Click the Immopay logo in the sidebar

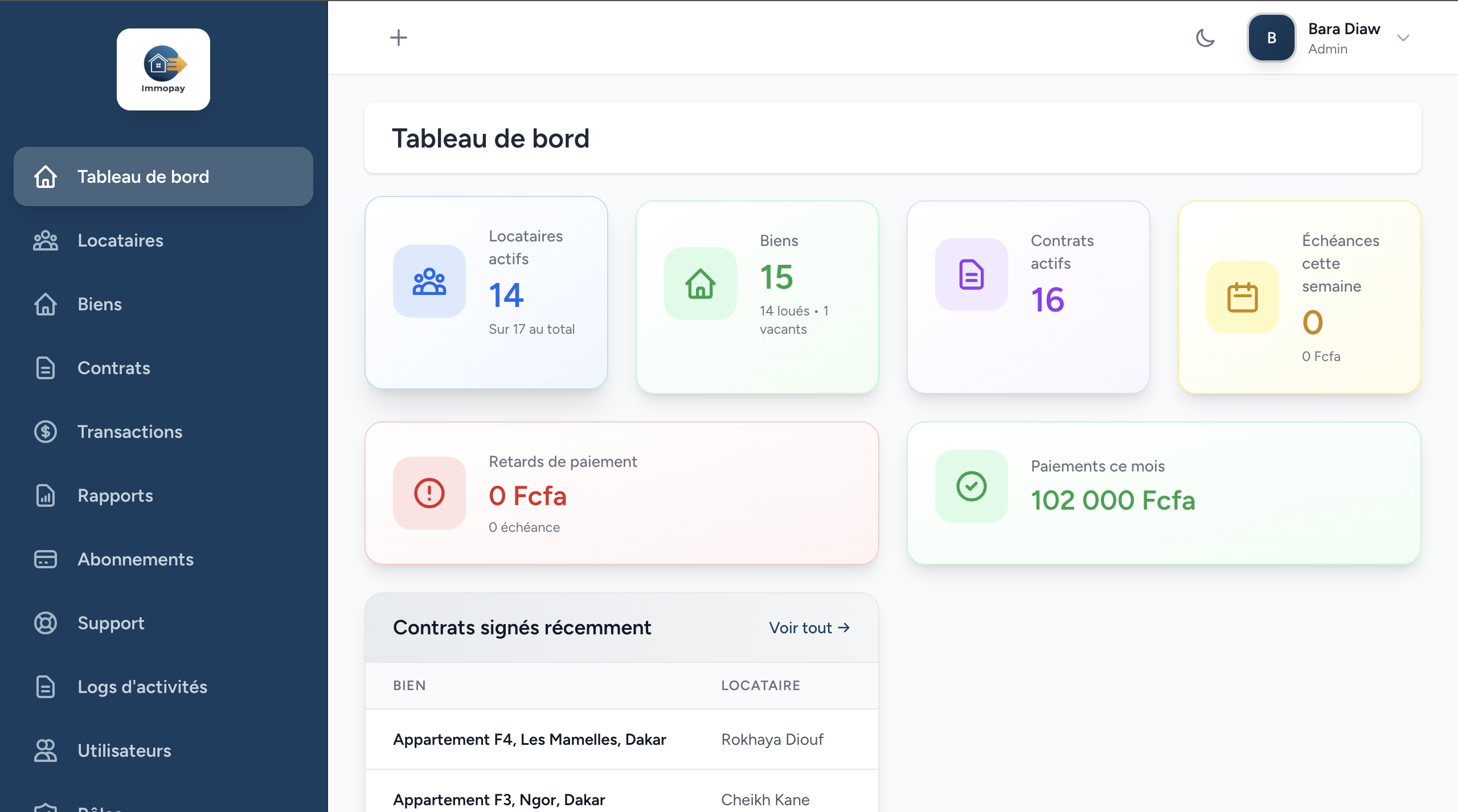[x=163, y=69]
